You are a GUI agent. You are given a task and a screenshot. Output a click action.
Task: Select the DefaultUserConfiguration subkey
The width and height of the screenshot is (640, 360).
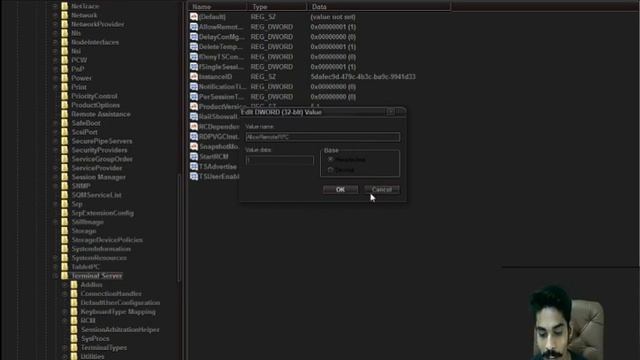(x=120, y=302)
